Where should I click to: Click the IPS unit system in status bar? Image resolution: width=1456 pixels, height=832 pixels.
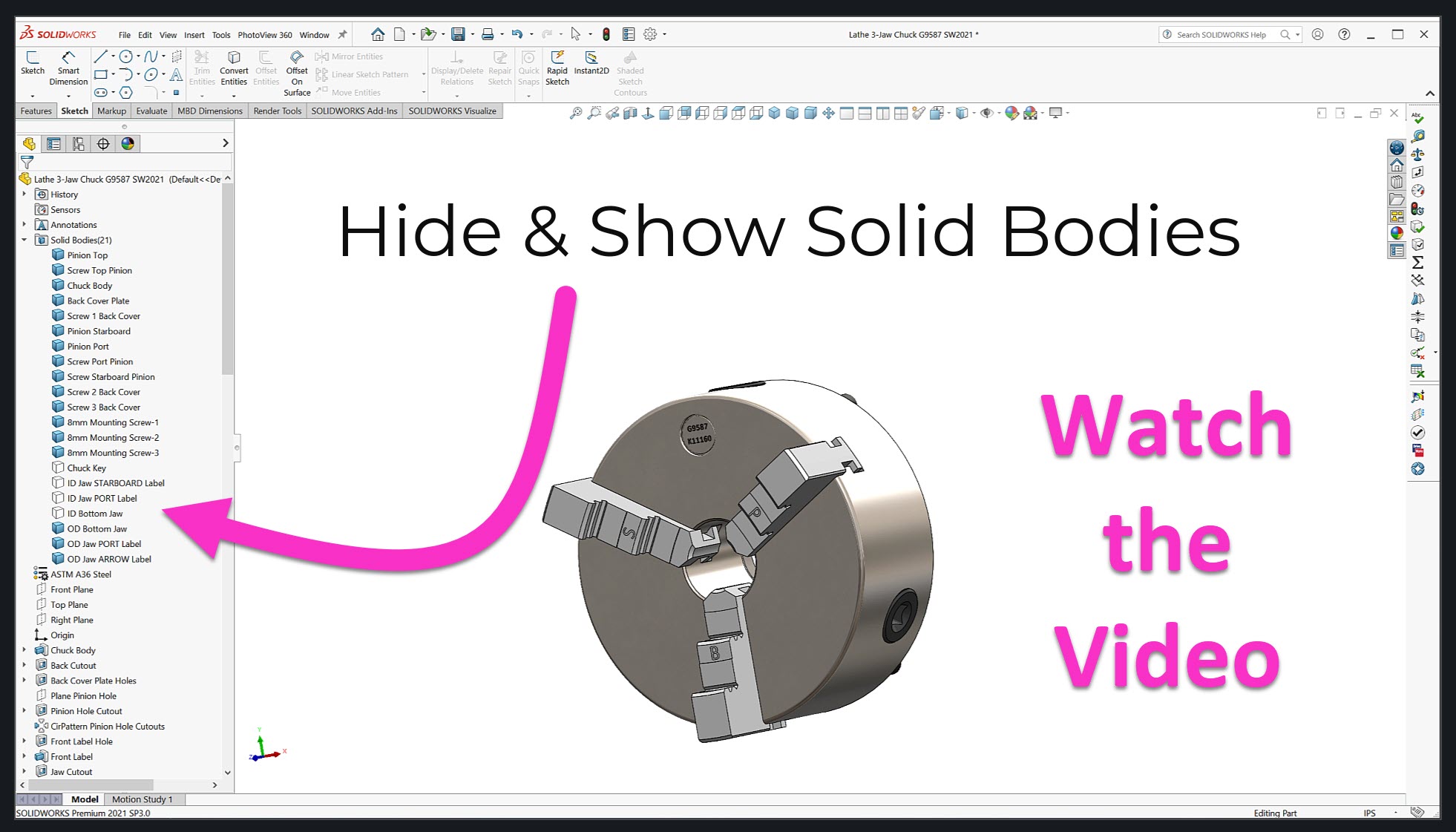pos(1369,813)
